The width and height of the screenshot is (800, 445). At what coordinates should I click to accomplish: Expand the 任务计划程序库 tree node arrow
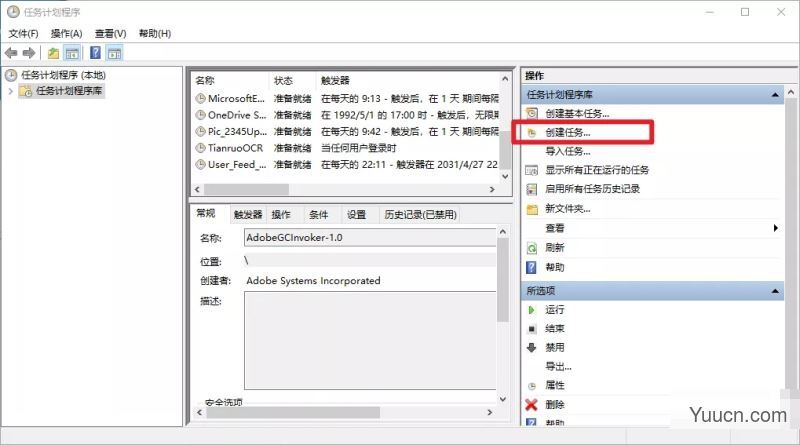click(11, 91)
